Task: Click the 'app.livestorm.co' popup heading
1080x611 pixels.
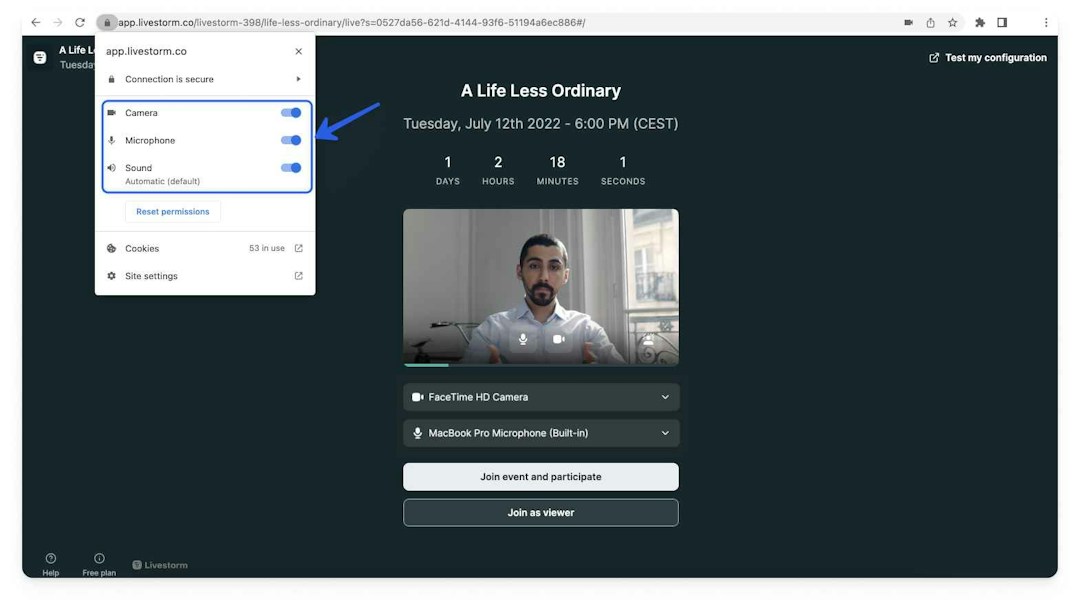Action: pyautogui.click(x=146, y=51)
